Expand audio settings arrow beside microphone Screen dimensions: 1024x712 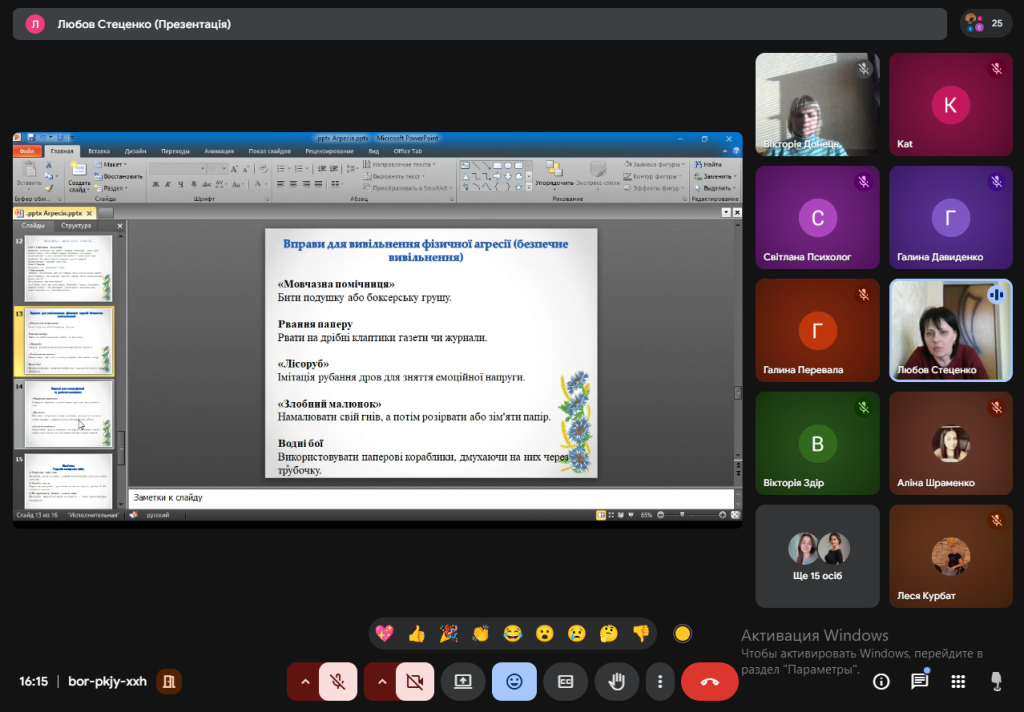303,681
